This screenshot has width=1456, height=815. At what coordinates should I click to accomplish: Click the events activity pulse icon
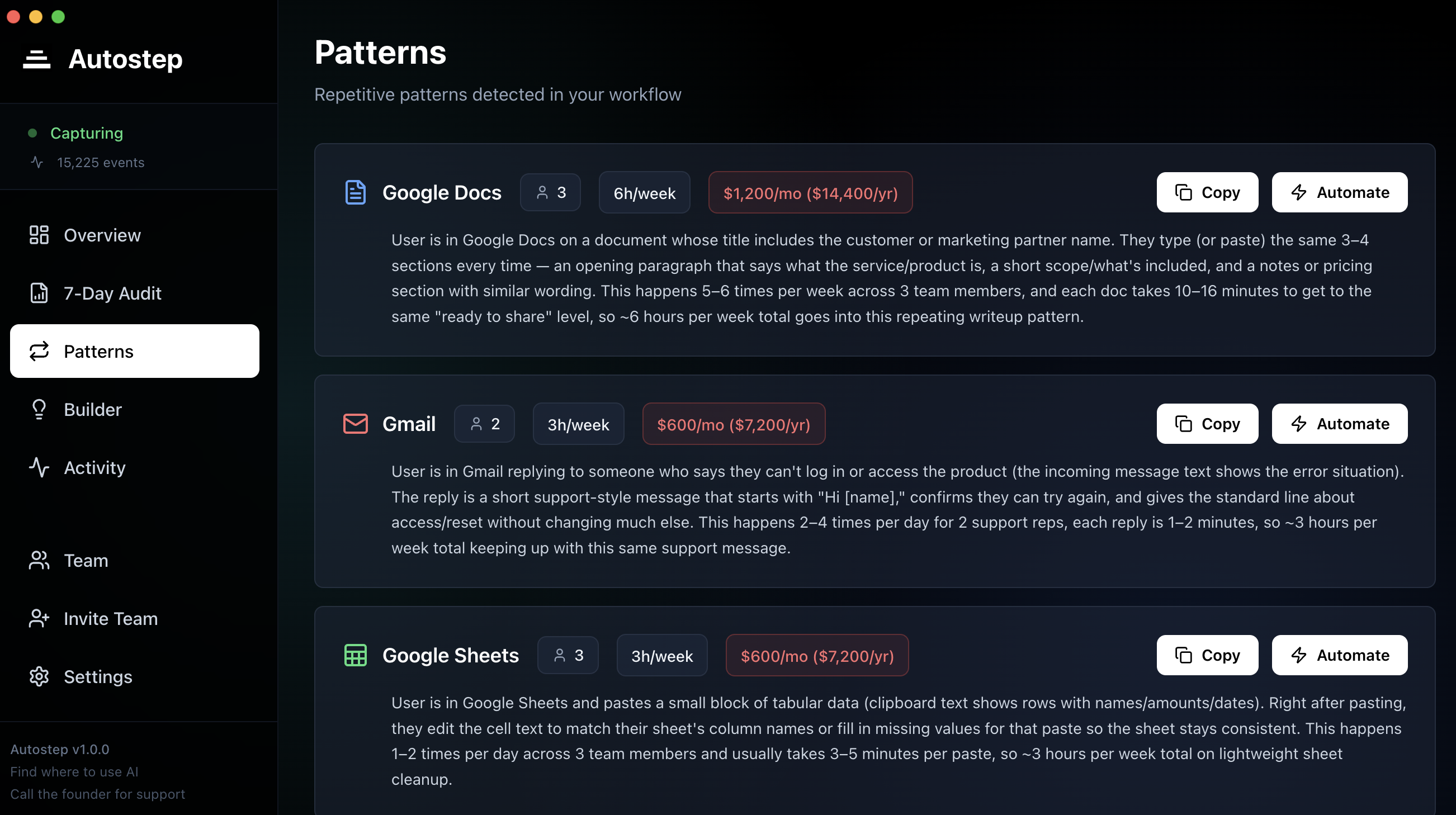(37, 163)
